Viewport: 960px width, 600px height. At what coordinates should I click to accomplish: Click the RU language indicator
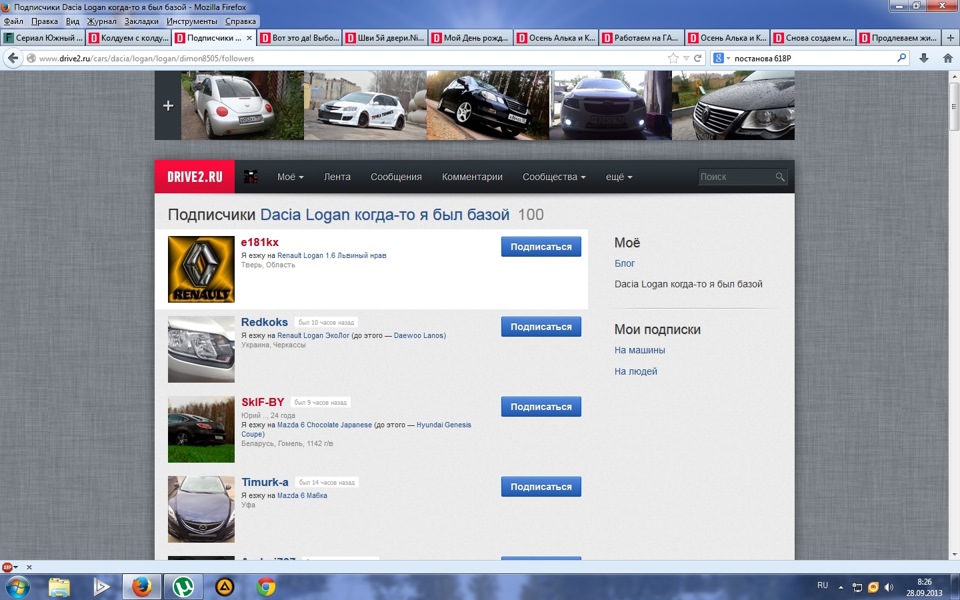click(x=822, y=585)
